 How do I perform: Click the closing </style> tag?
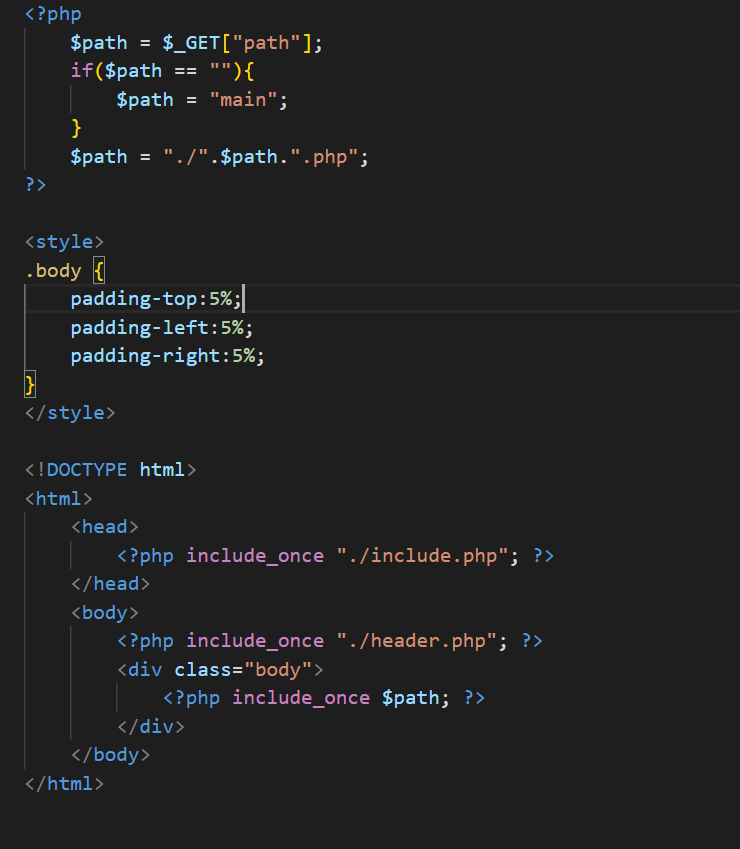(x=70, y=413)
